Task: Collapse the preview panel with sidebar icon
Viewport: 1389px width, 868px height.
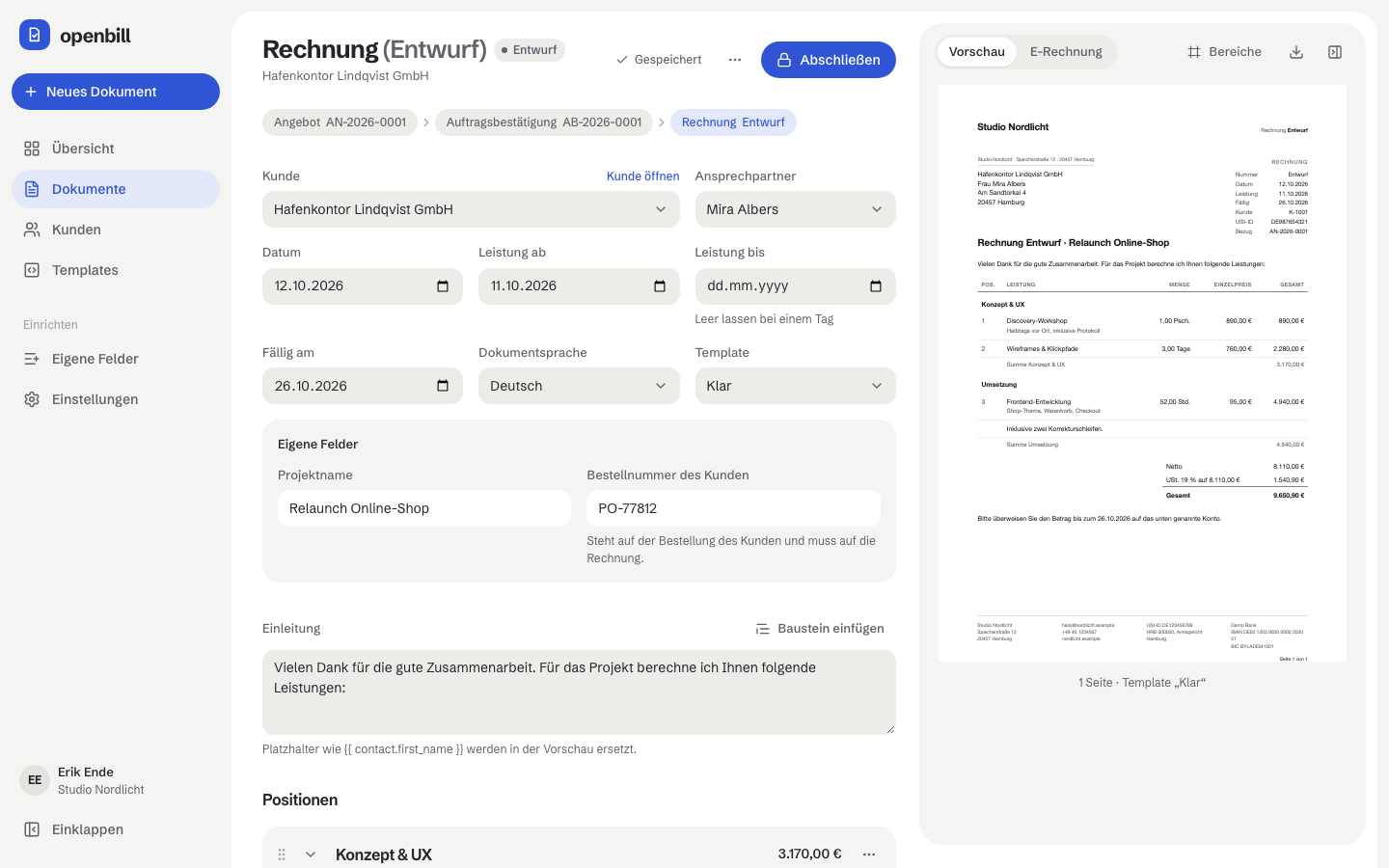Action: (x=1335, y=52)
